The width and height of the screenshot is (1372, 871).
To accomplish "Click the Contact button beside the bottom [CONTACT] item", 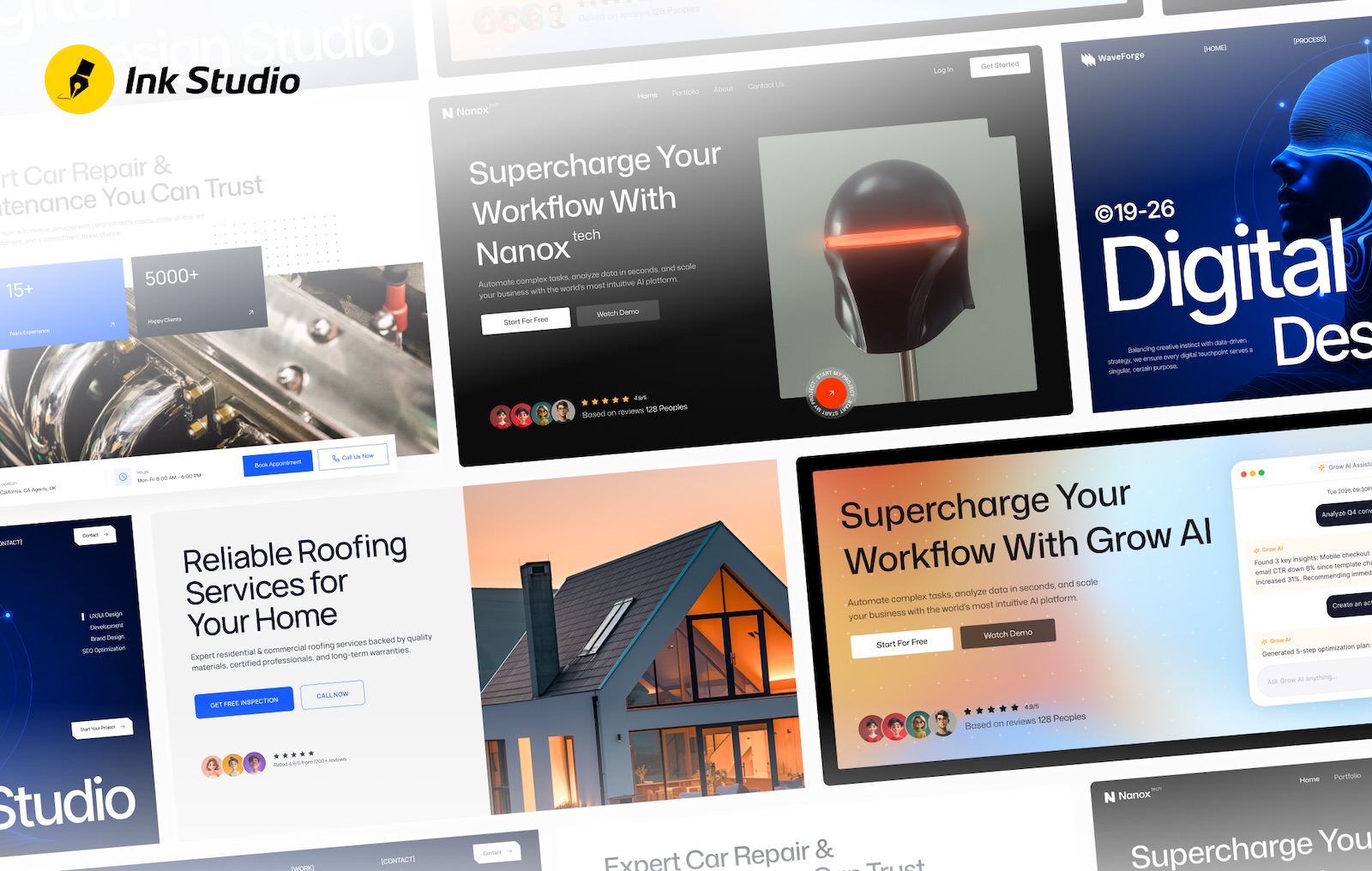I will coord(496,852).
